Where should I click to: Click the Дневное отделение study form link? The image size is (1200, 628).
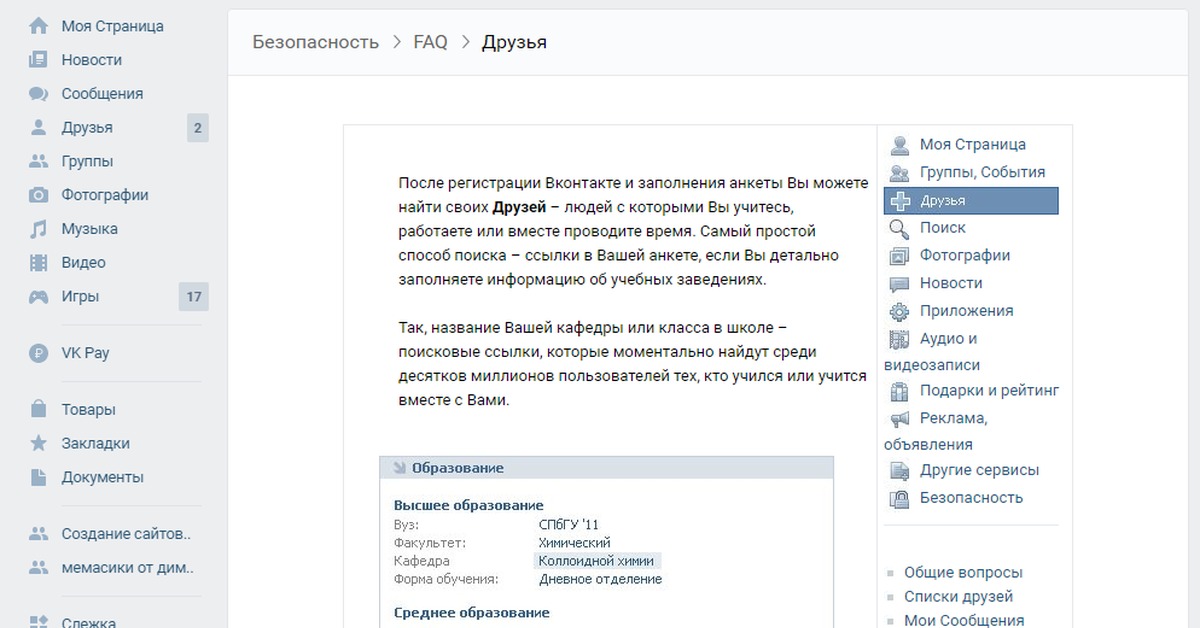click(600, 579)
